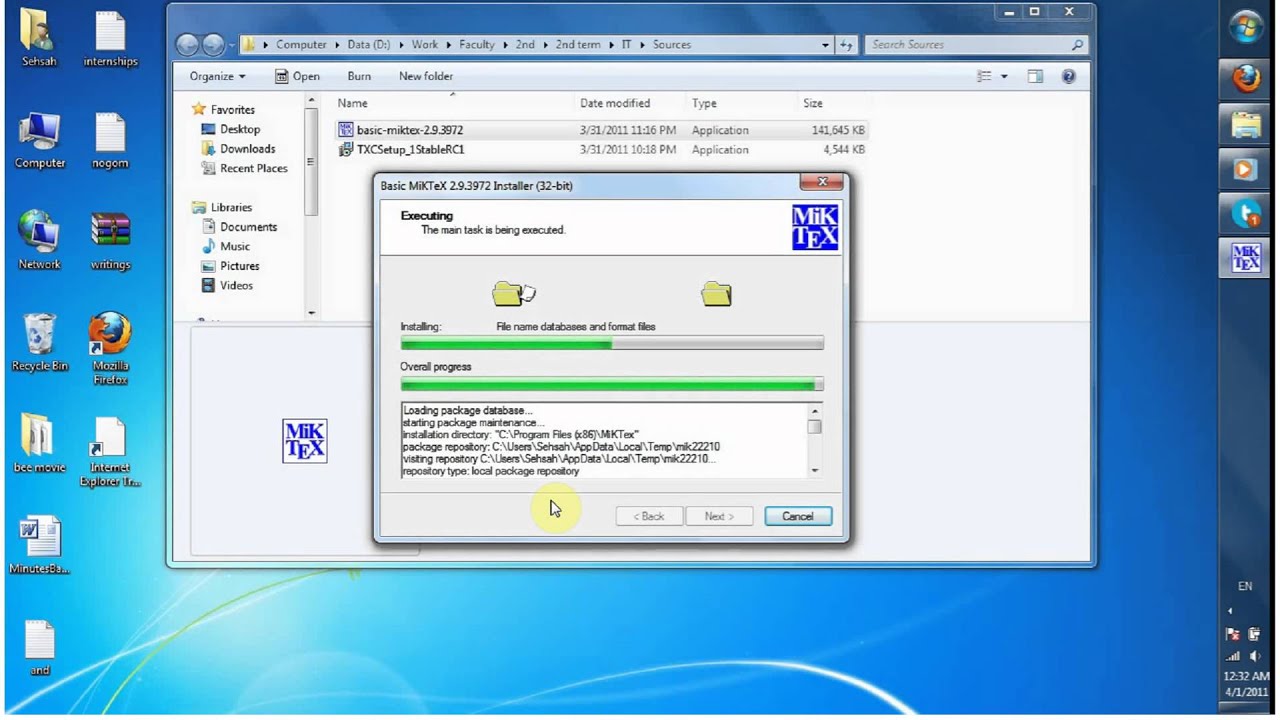Create a New folder in Explorer
1280x720 pixels.
tap(426, 76)
